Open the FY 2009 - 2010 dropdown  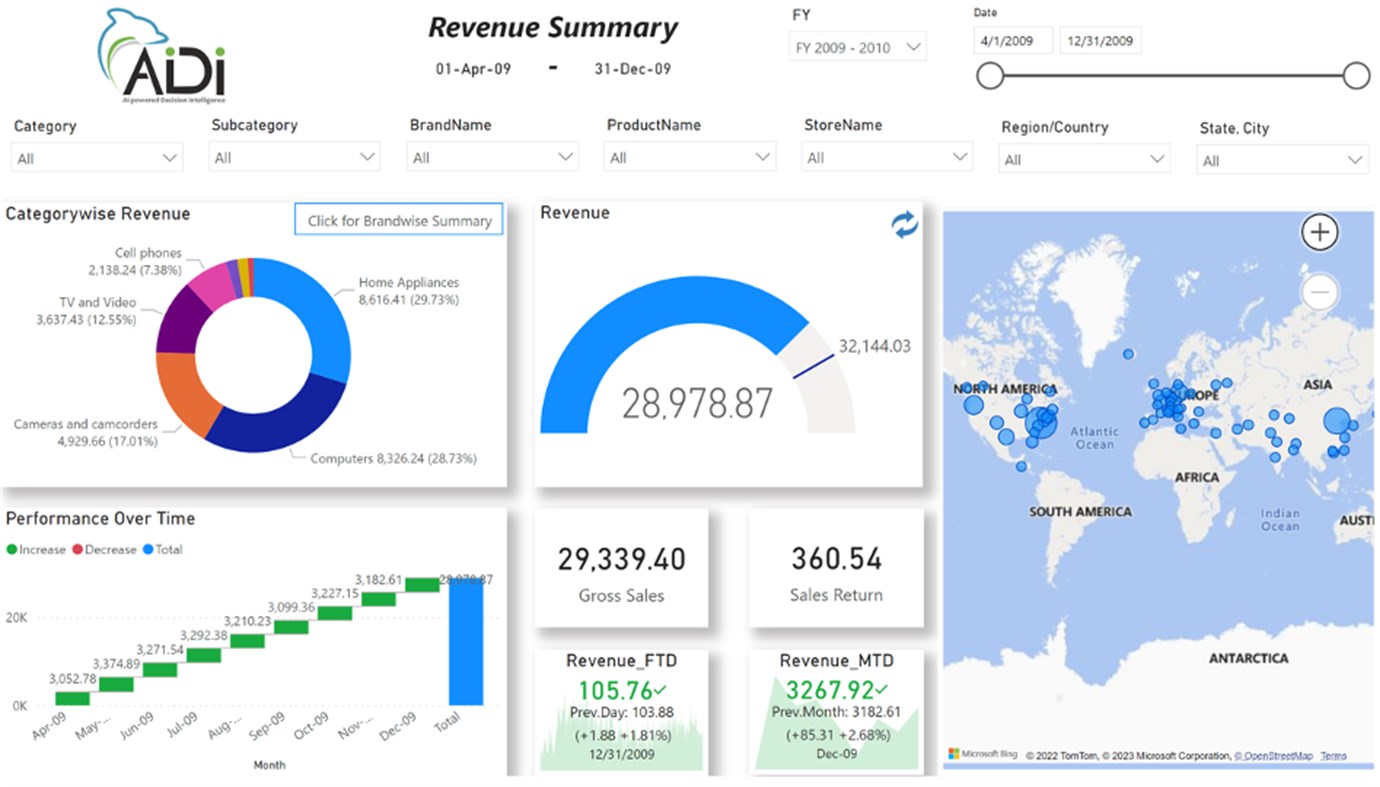coord(855,45)
